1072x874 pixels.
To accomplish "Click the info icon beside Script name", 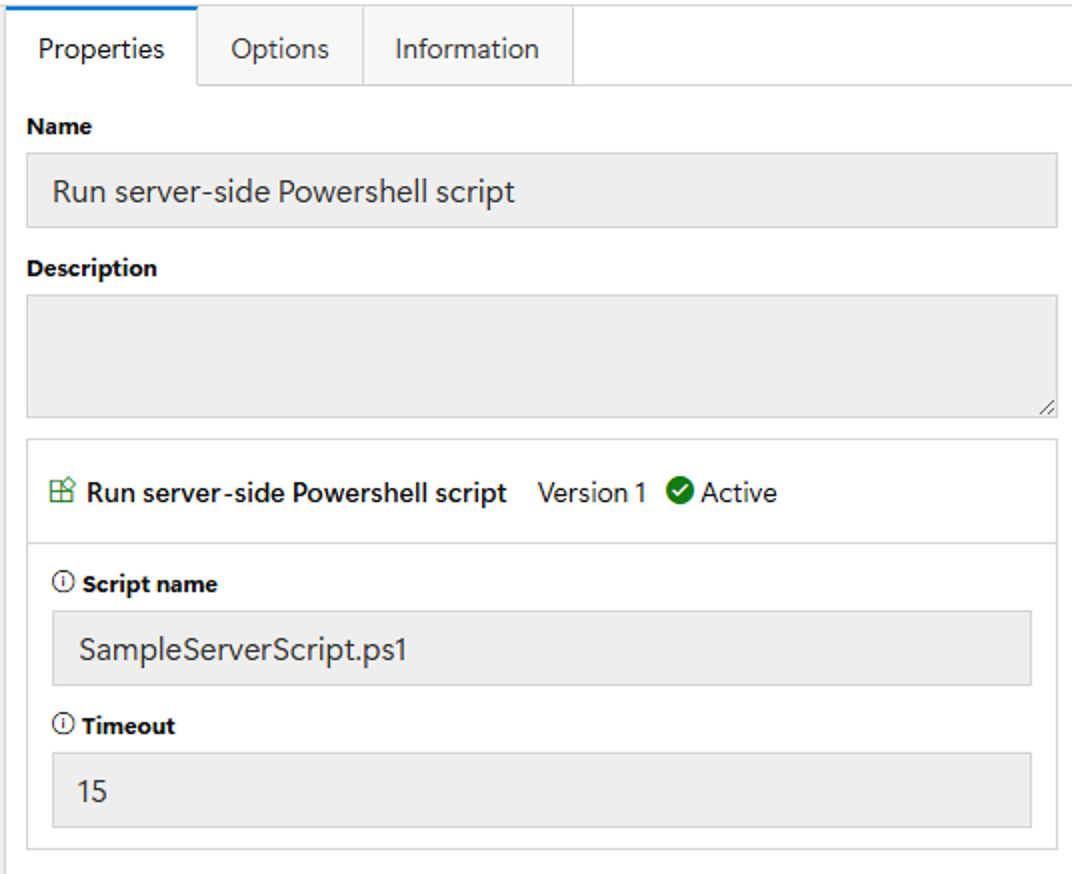I will click(63, 583).
